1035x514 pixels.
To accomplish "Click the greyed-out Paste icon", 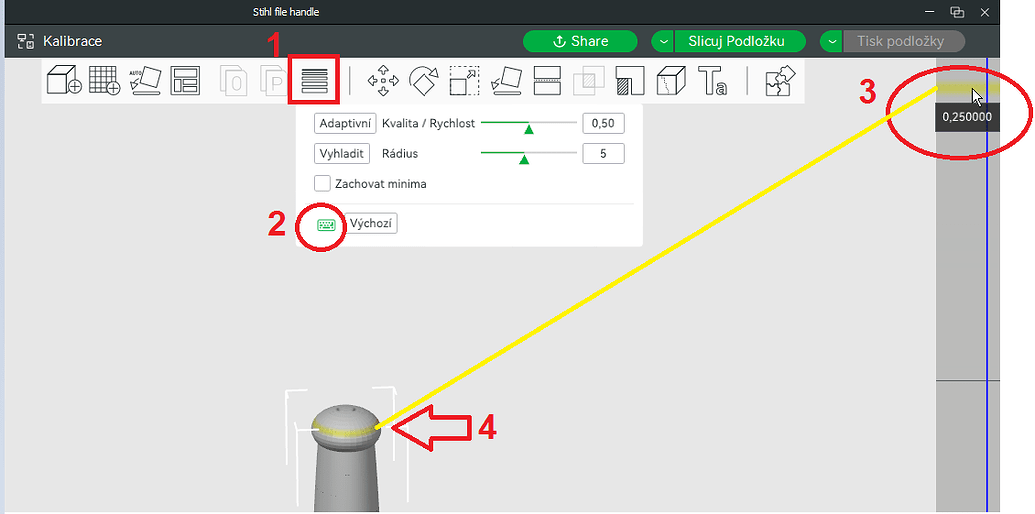I will (x=275, y=80).
